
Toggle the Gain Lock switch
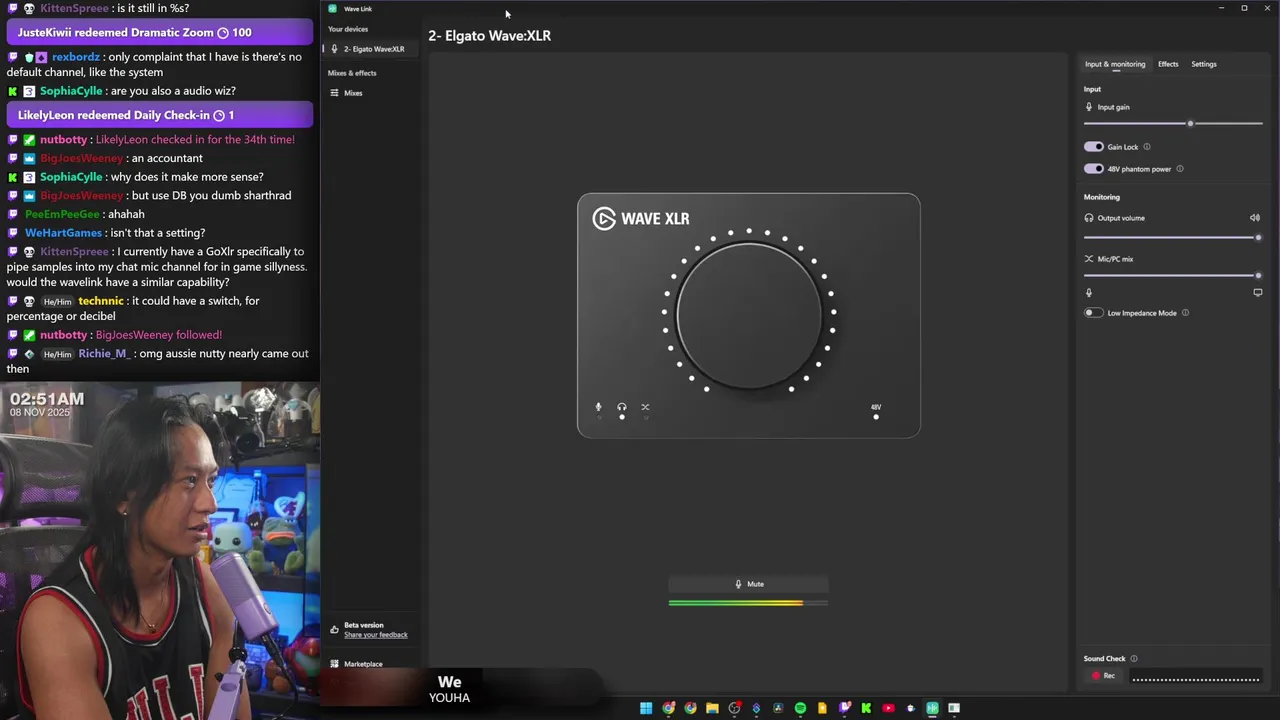(x=1094, y=147)
